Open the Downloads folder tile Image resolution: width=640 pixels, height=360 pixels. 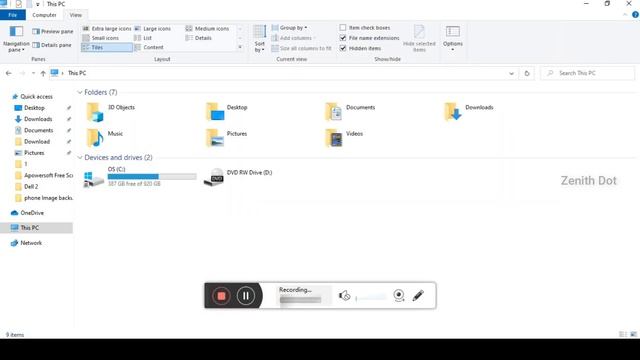pos(469,111)
